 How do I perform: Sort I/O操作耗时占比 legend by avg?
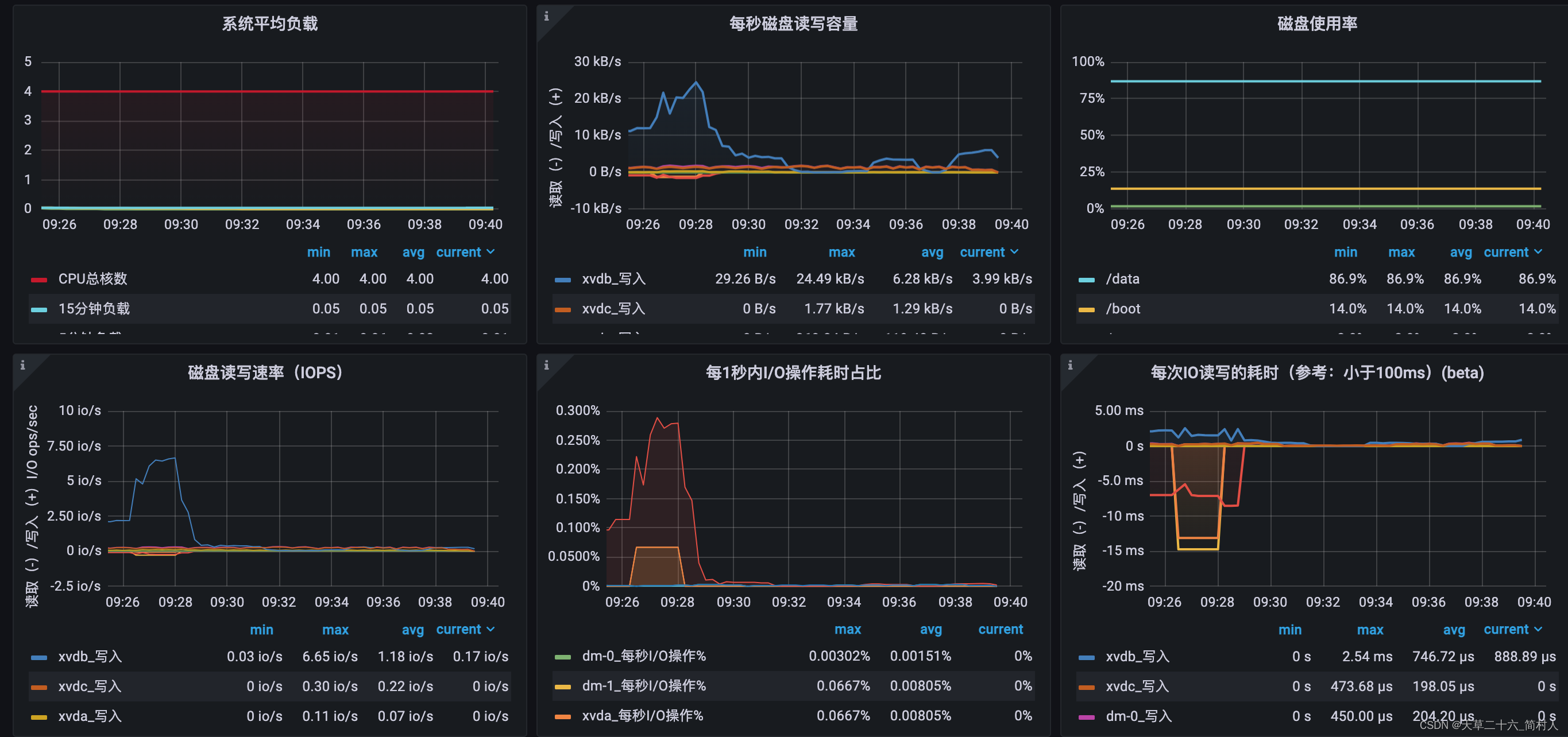pos(930,629)
